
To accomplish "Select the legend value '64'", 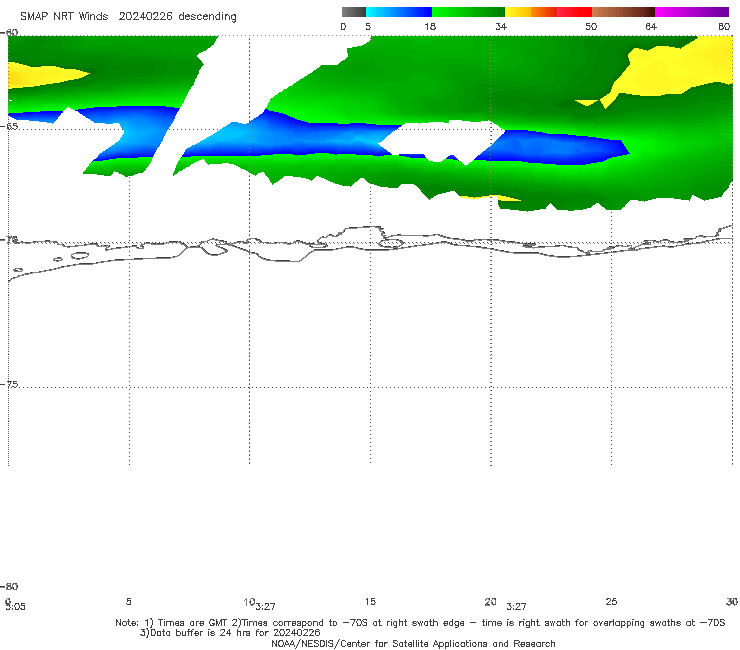I will [651, 26].
